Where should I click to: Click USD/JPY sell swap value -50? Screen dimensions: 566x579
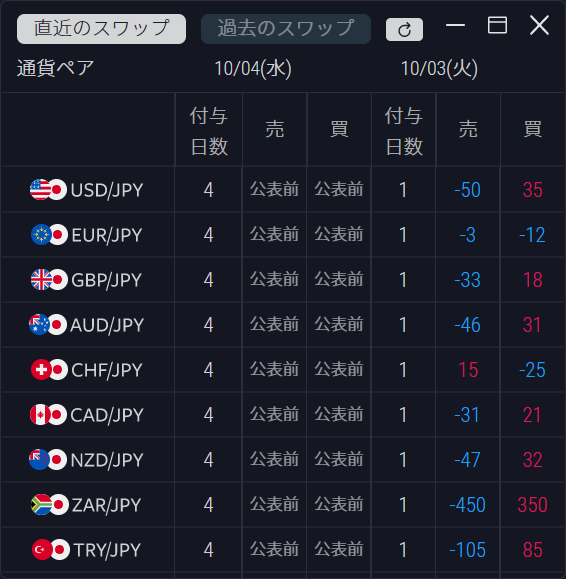(x=467, y=190)
